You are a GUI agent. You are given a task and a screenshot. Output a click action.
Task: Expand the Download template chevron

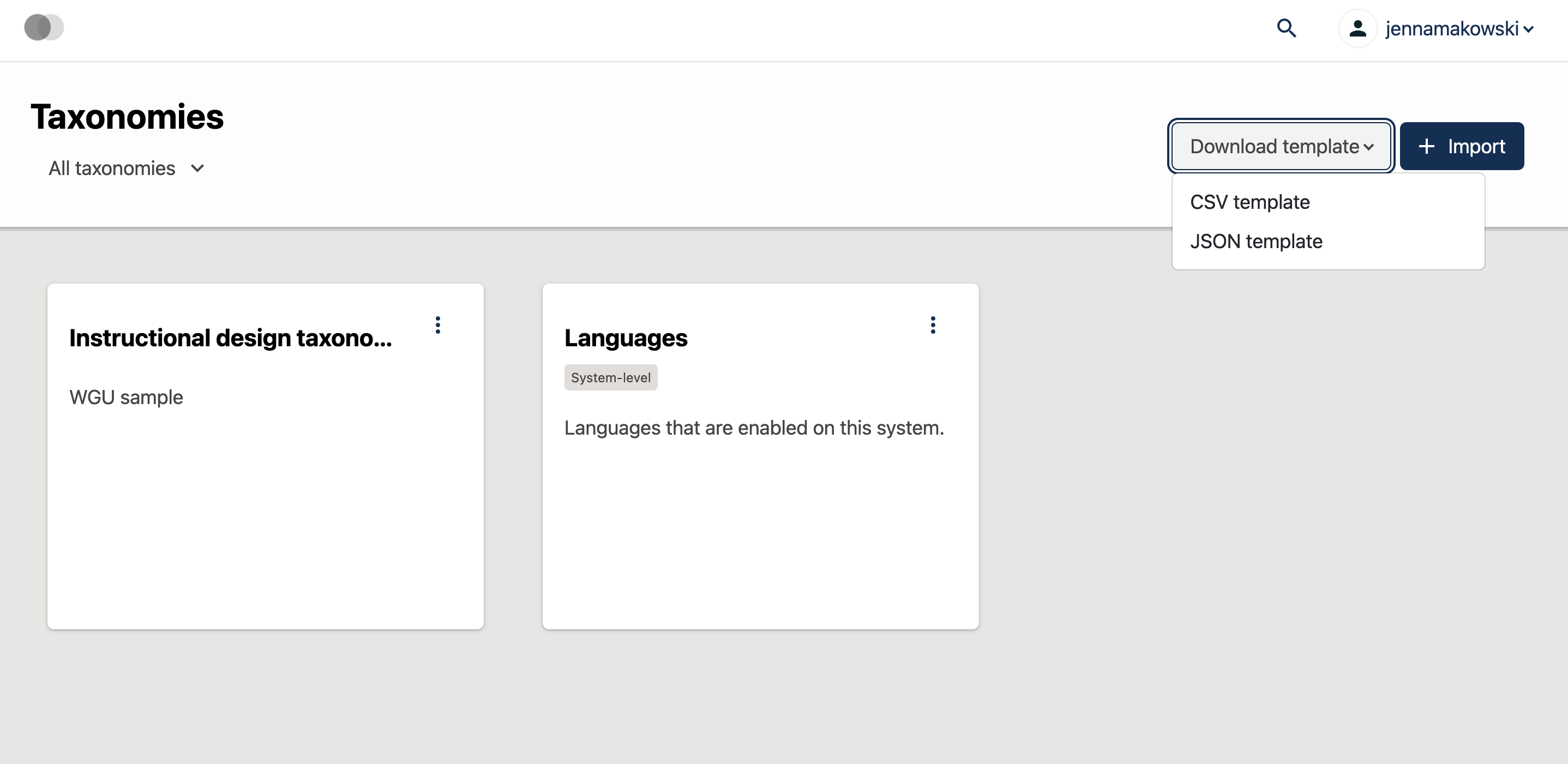pos(1369,147)
